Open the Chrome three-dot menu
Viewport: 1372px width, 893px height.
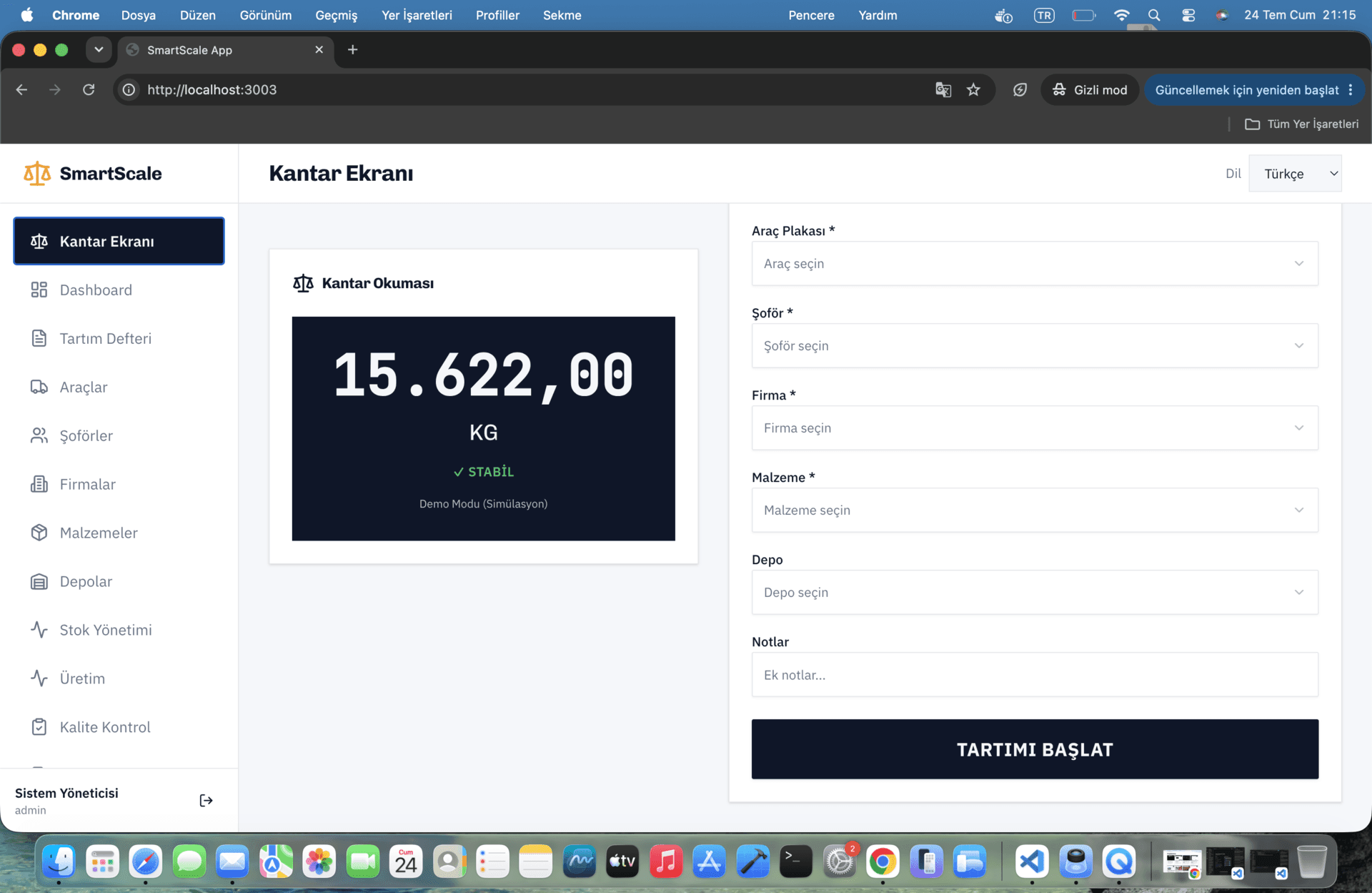pyautogui.click(x=1351, y=89)
